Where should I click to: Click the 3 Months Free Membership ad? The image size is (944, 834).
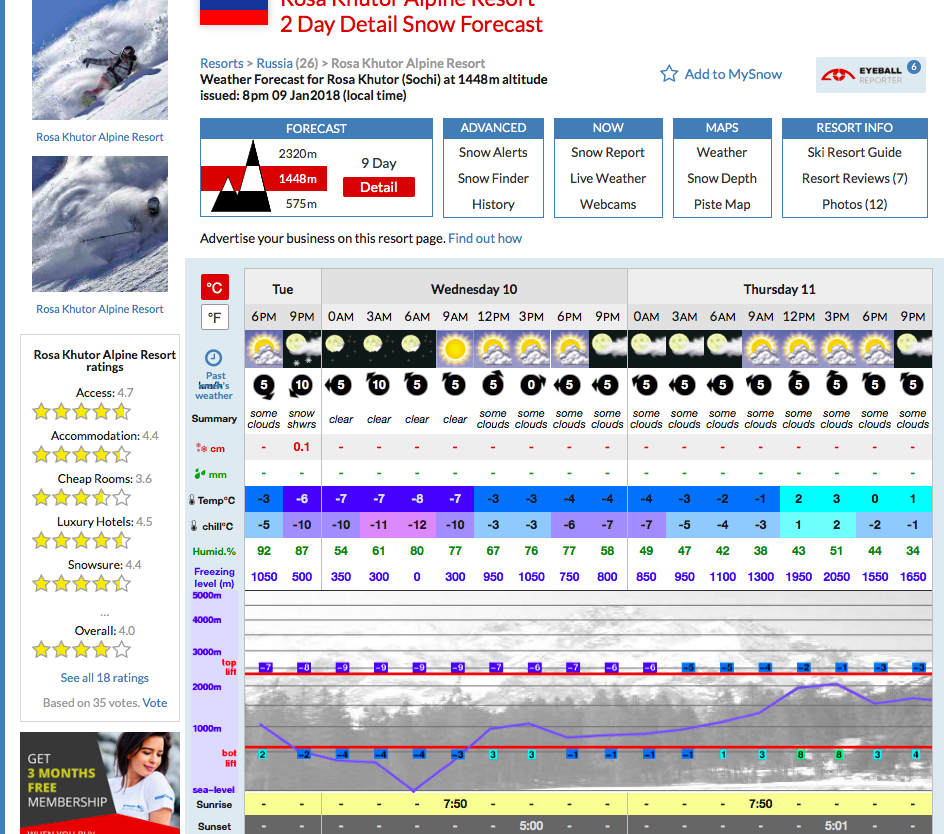[x=100, y=783]
